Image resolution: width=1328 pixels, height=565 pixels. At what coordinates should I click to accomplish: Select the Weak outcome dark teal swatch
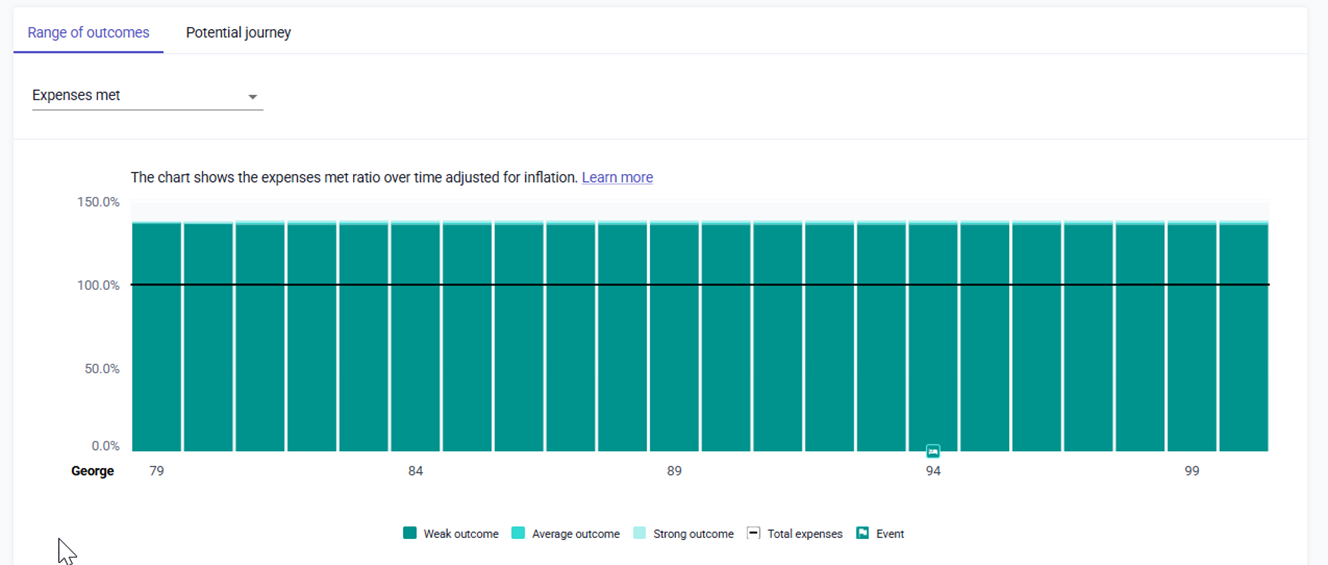(x=409, y=534)
